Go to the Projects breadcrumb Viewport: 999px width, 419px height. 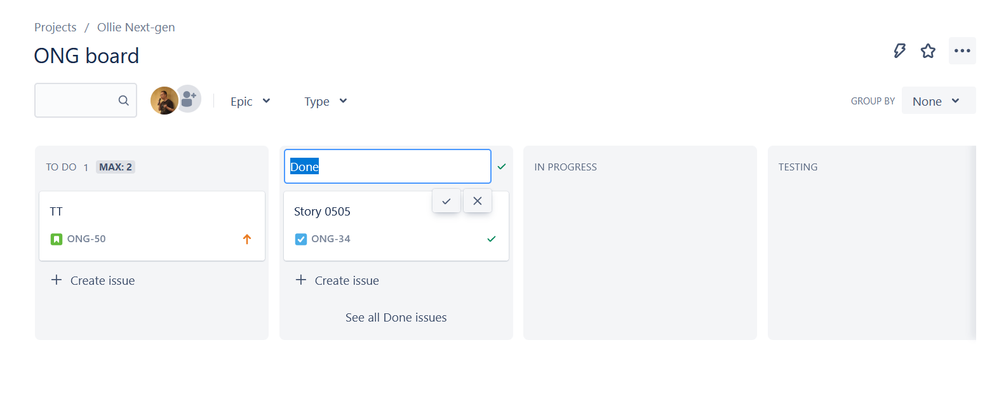(55, 27)
